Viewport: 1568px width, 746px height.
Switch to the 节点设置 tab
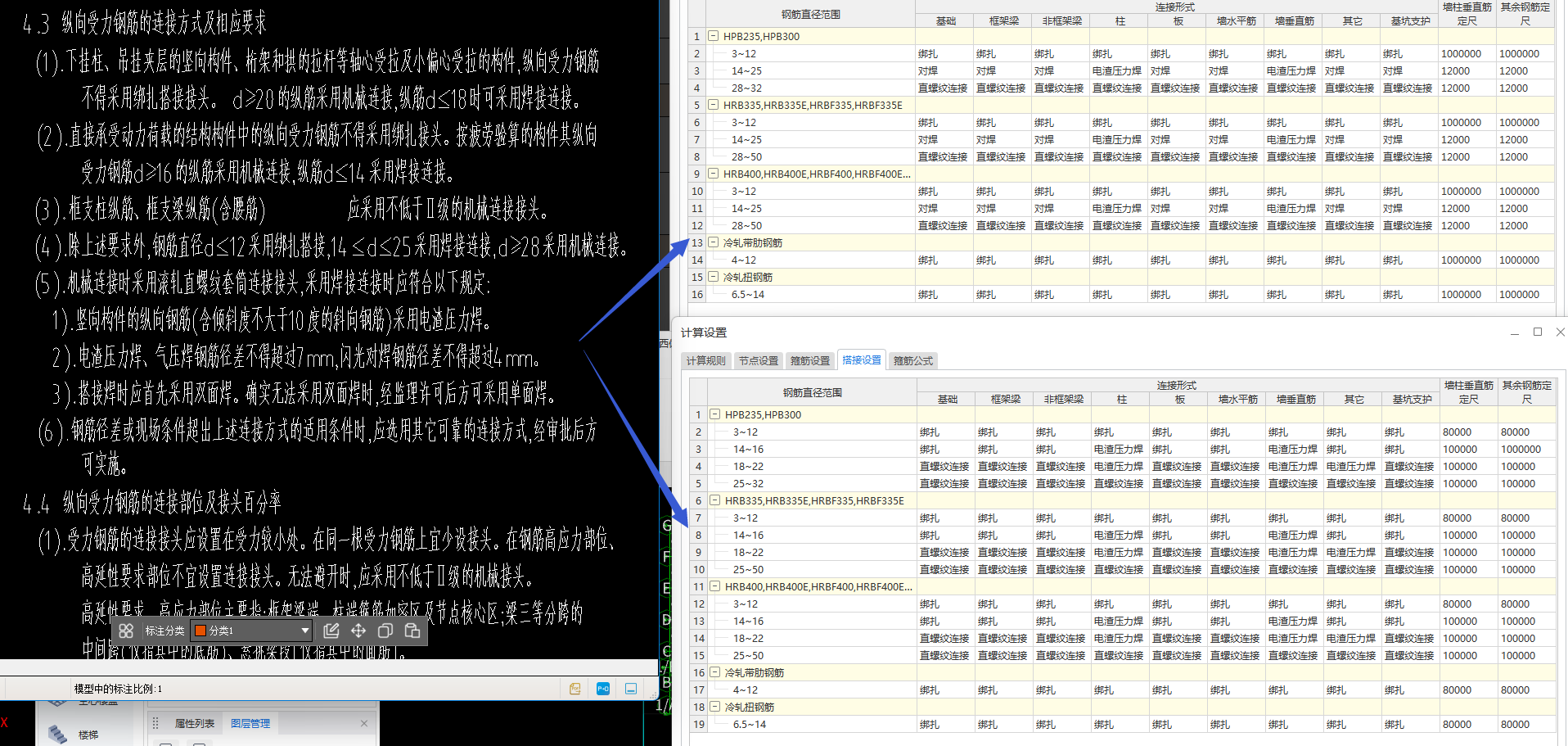(x=758, y=360)
